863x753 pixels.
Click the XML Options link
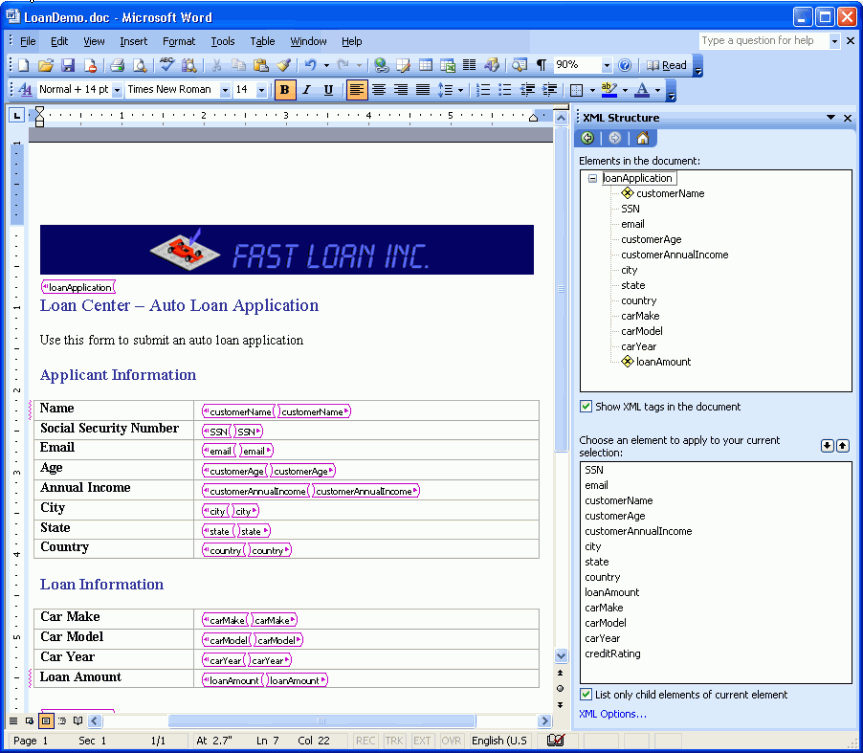tap(613, 714)
